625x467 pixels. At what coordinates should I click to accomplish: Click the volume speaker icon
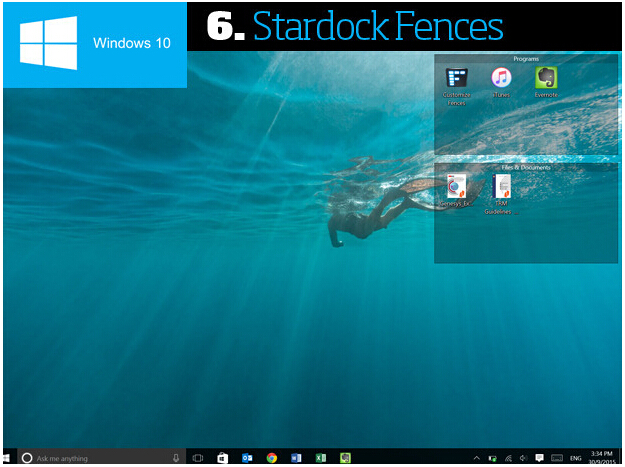(523, 458)
